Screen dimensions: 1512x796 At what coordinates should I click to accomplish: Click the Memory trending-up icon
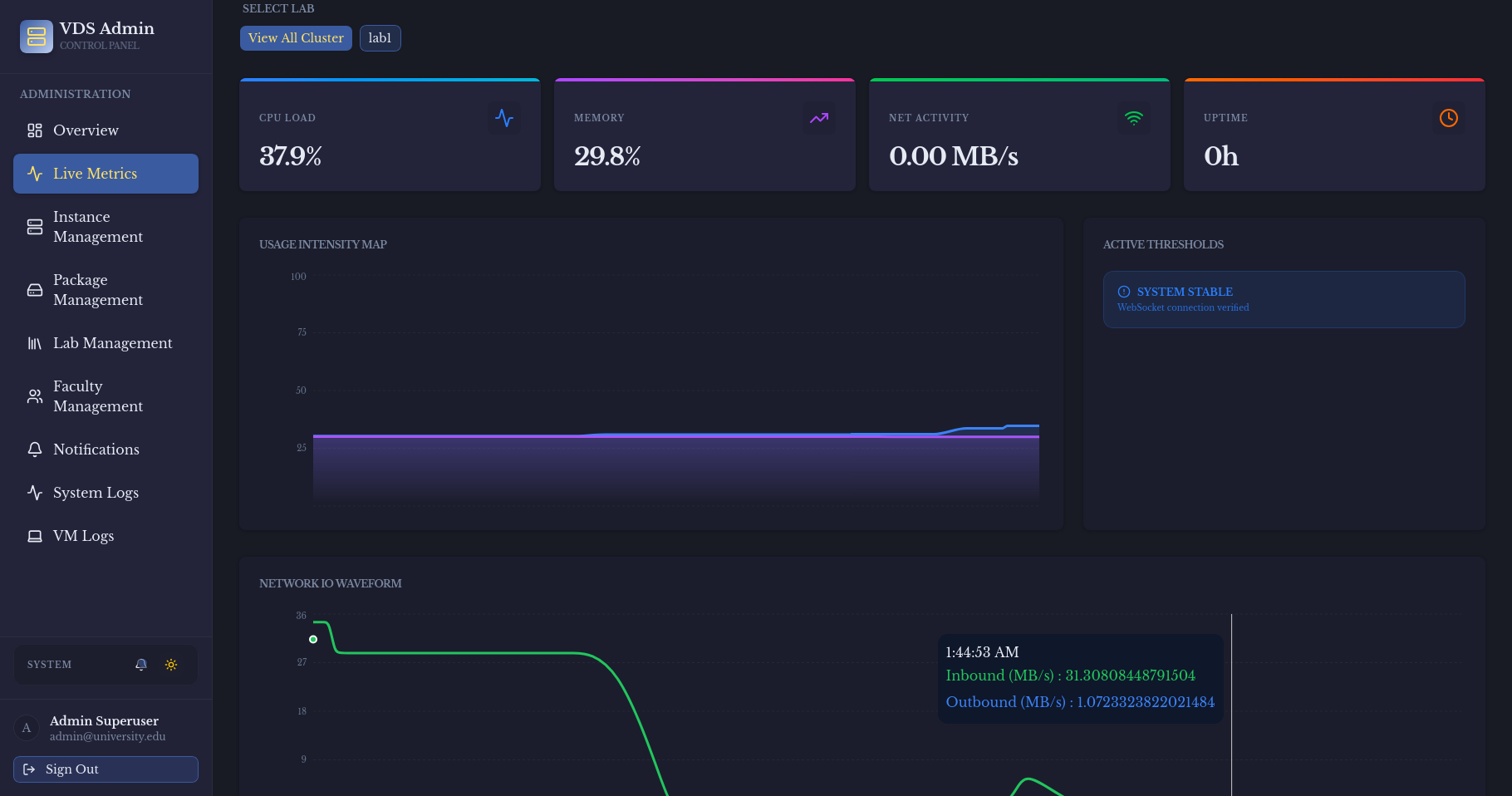click(x=819, y=118)
